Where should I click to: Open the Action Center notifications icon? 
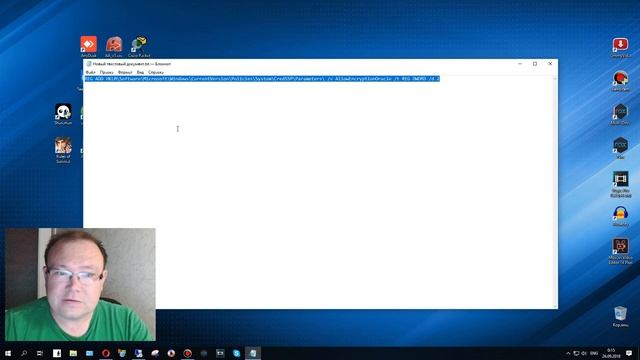click(x=629, y=353)
